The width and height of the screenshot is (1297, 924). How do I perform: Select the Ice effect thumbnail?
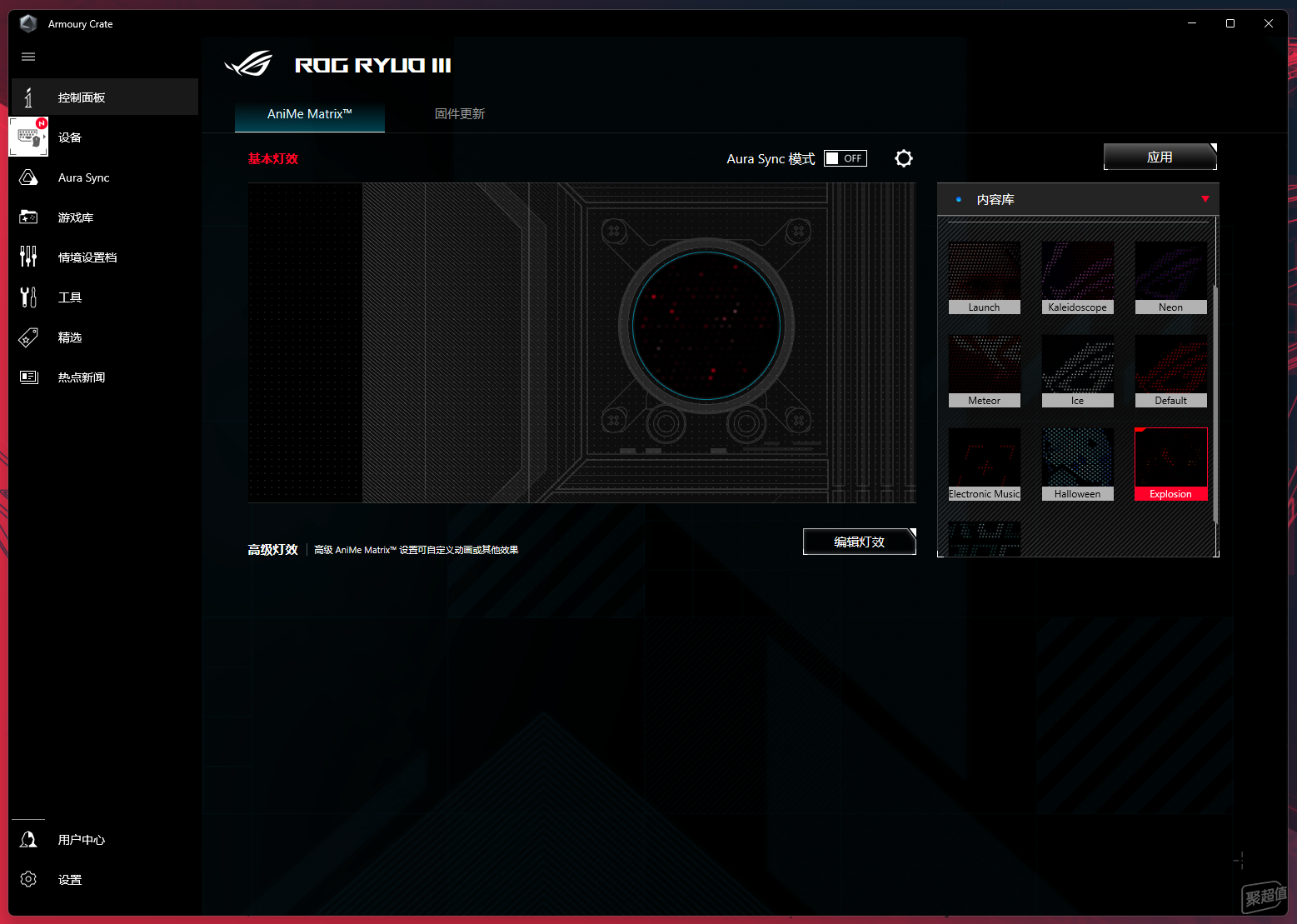pos(1078,372)
